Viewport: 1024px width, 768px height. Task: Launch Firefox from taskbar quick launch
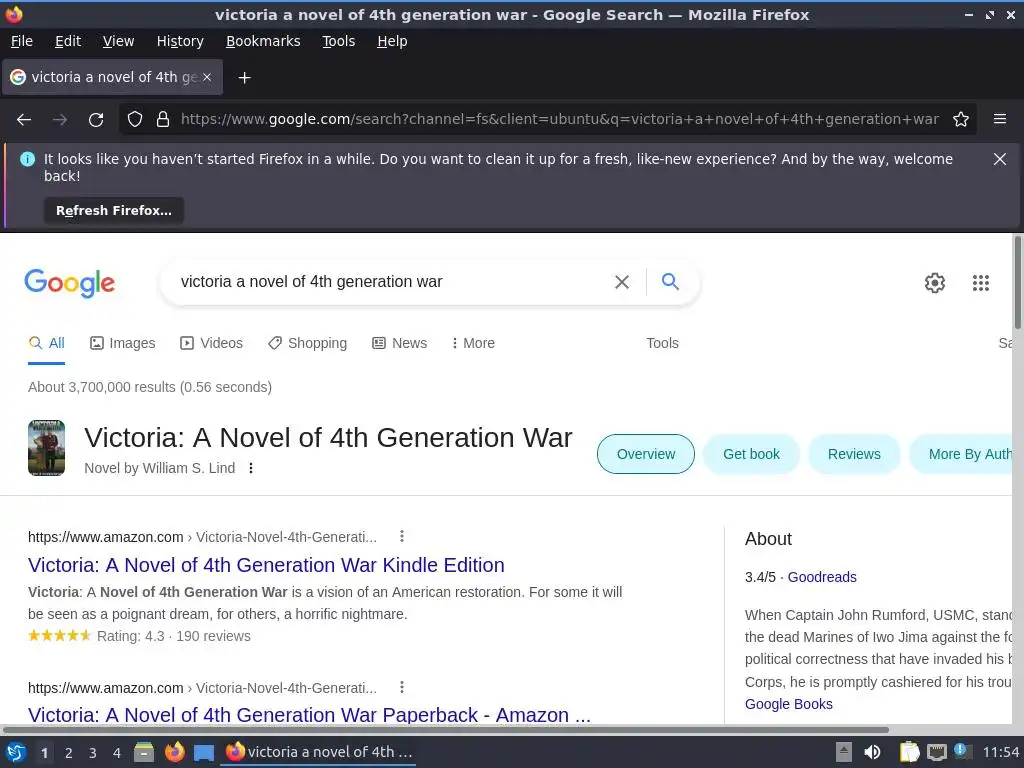click(174, 752)
